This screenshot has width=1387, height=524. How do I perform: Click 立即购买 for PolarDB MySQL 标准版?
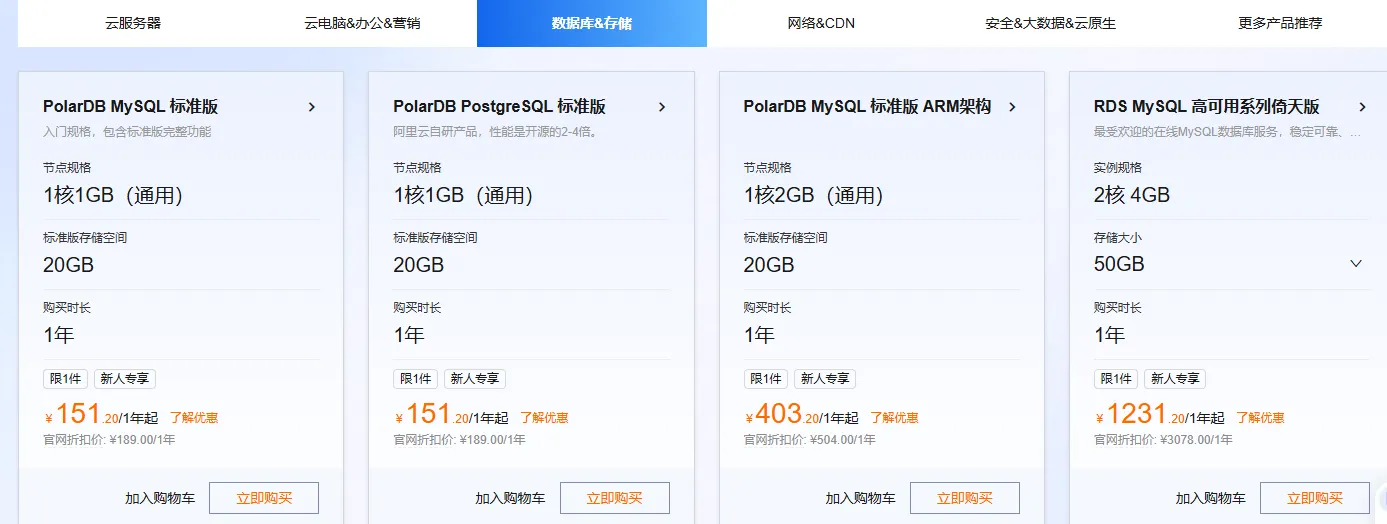(264, 498)
